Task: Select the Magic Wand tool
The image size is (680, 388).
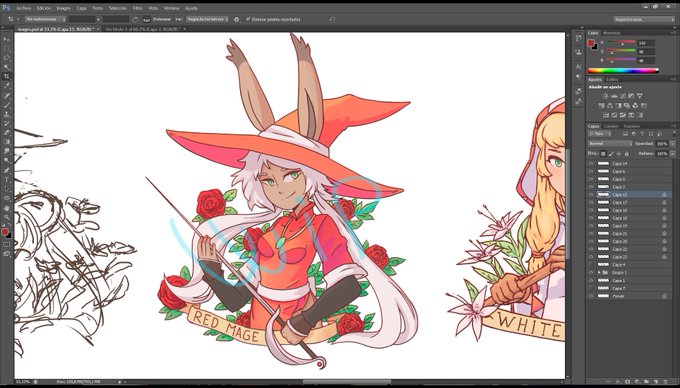Action: point(7,67)
